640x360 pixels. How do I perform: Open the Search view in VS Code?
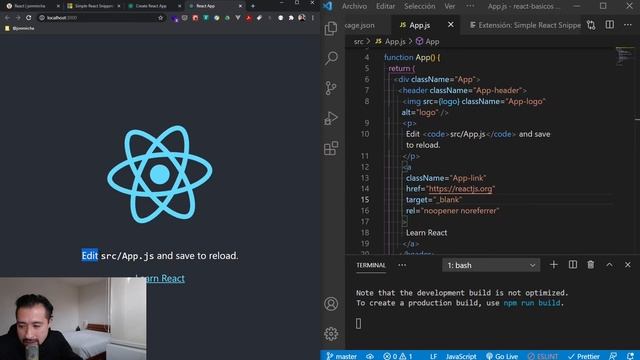tap(331, 58)
